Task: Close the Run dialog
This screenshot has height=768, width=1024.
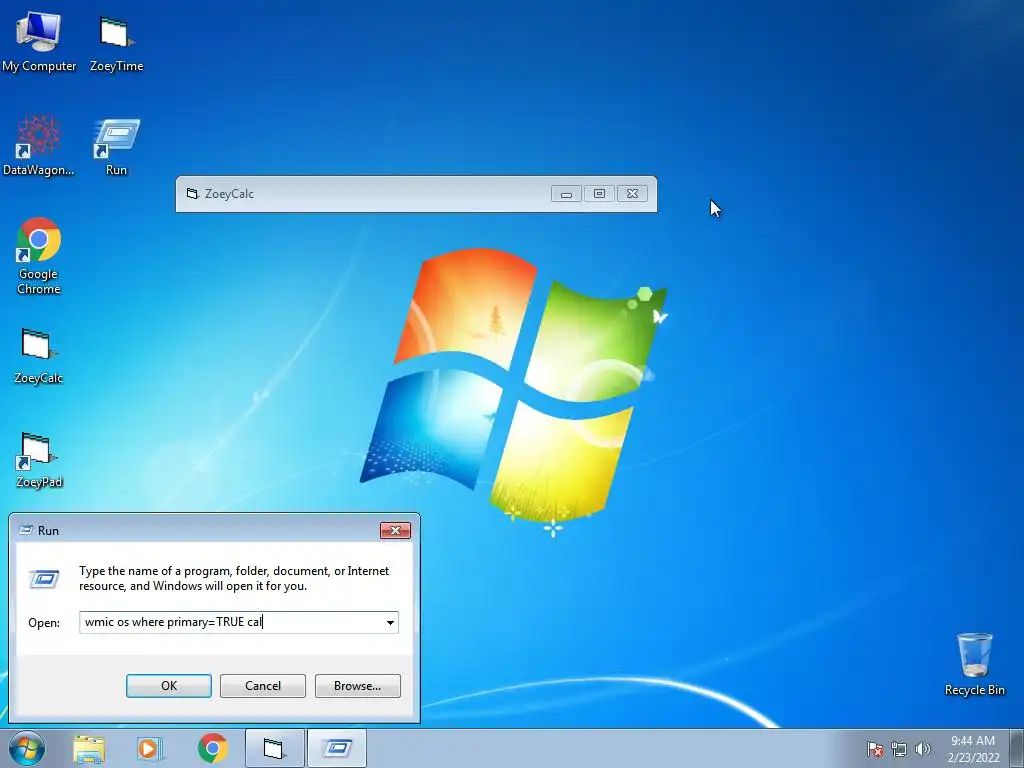Action: pyautogui.click(x=395, y=530)
